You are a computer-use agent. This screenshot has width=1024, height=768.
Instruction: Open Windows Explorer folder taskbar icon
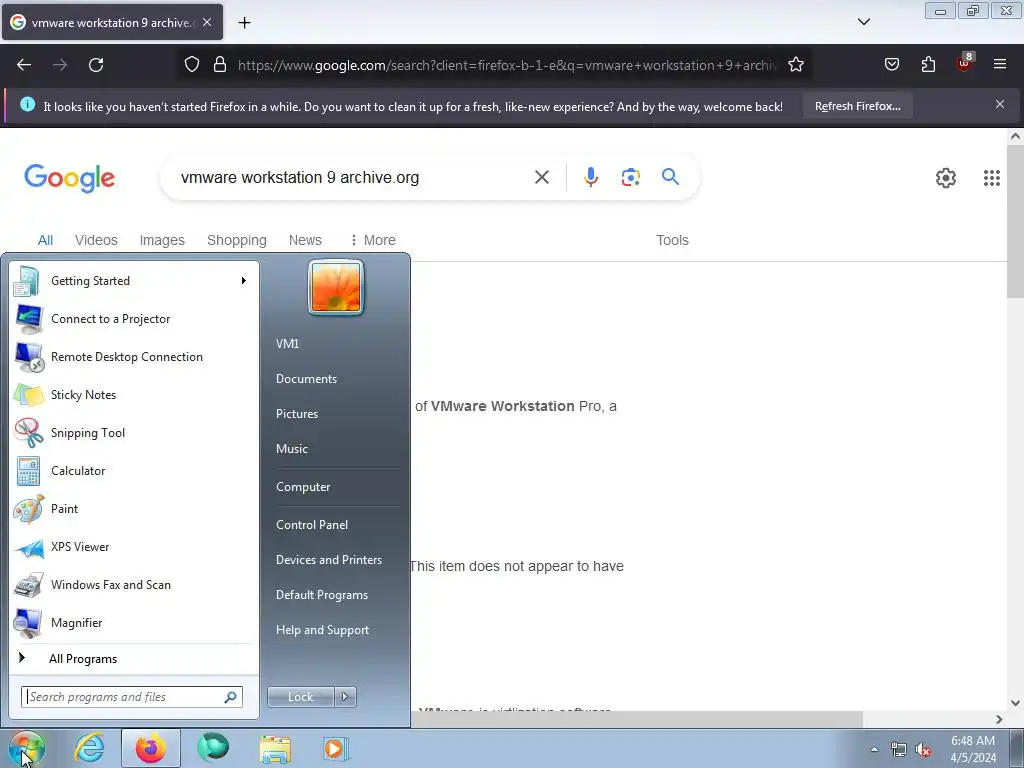275,748
